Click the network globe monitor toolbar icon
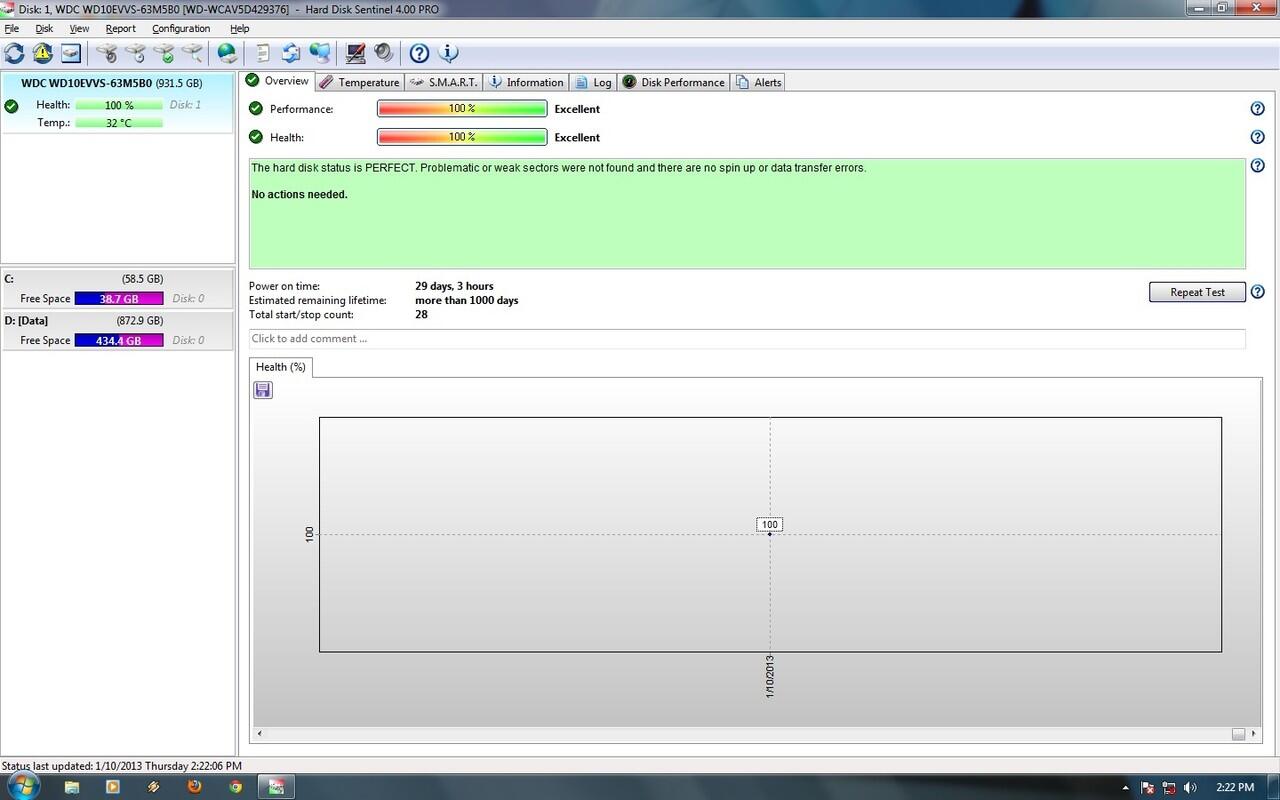The height and width of the screenshot is (800, 1280). (320, 53)
